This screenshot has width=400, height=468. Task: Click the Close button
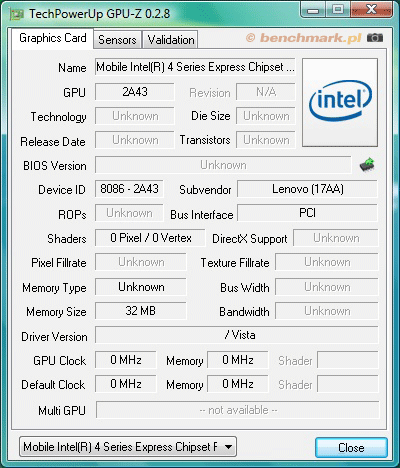pyautogui.click(x=351, y=447)
